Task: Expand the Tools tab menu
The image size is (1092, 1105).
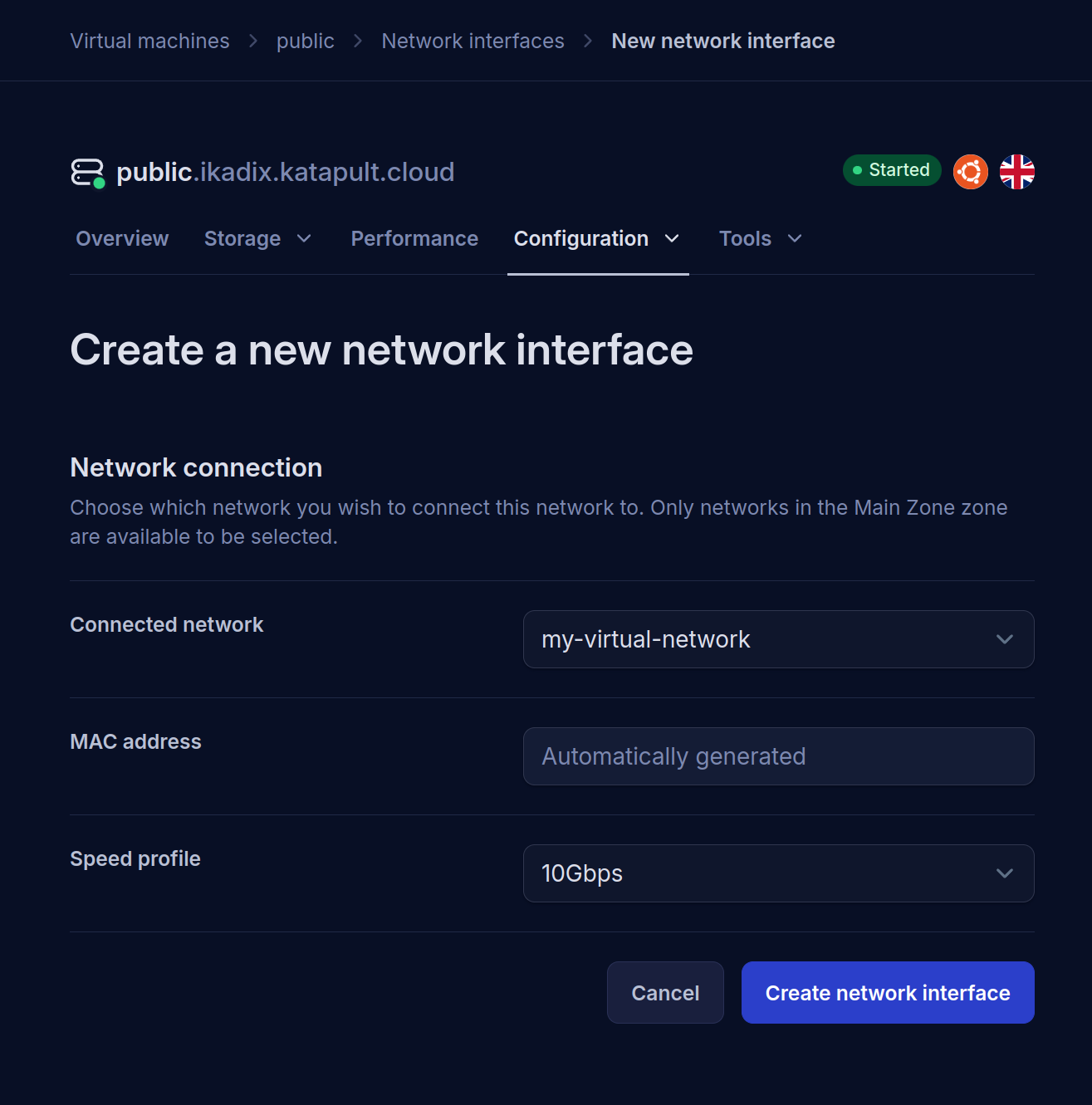Action: coord(761,239)
